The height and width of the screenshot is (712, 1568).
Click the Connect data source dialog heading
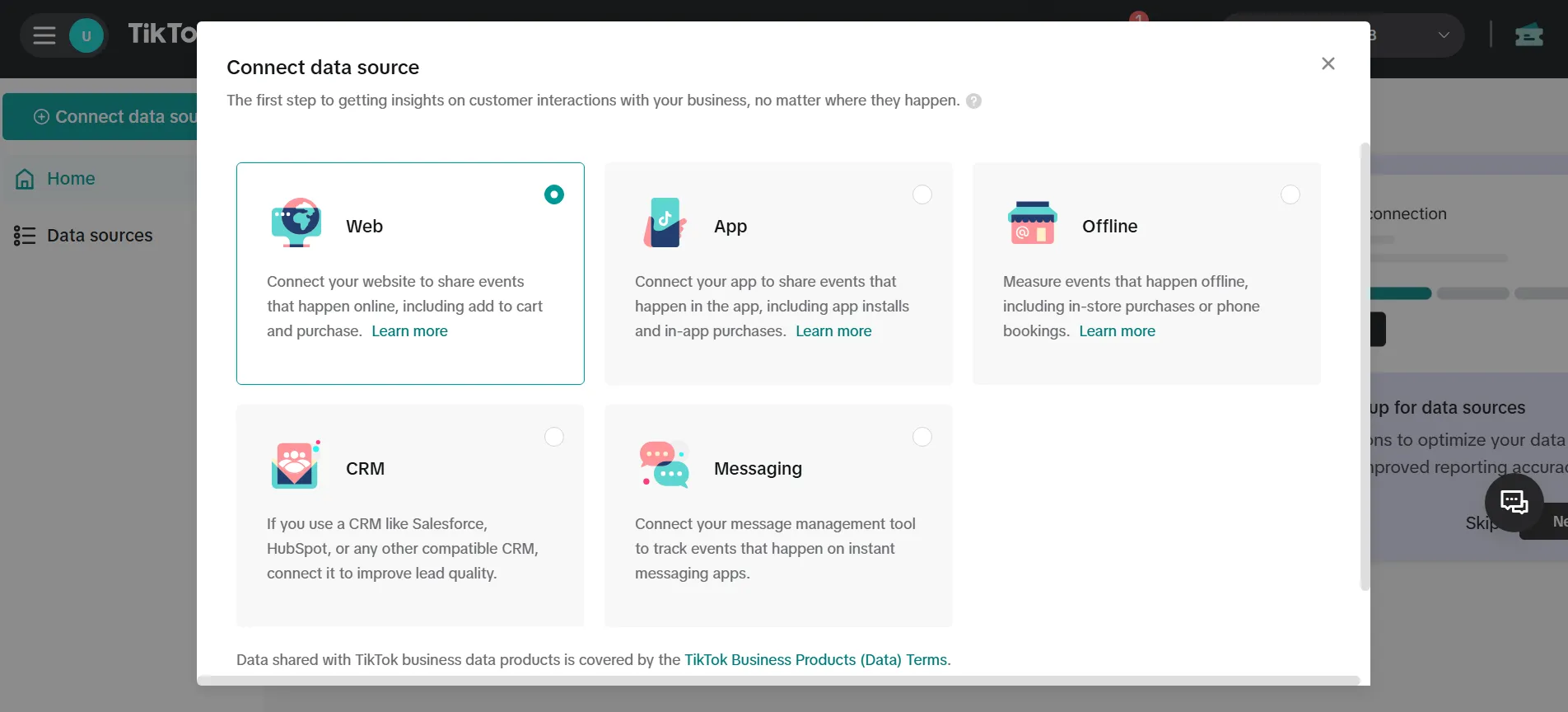(323, 68)
